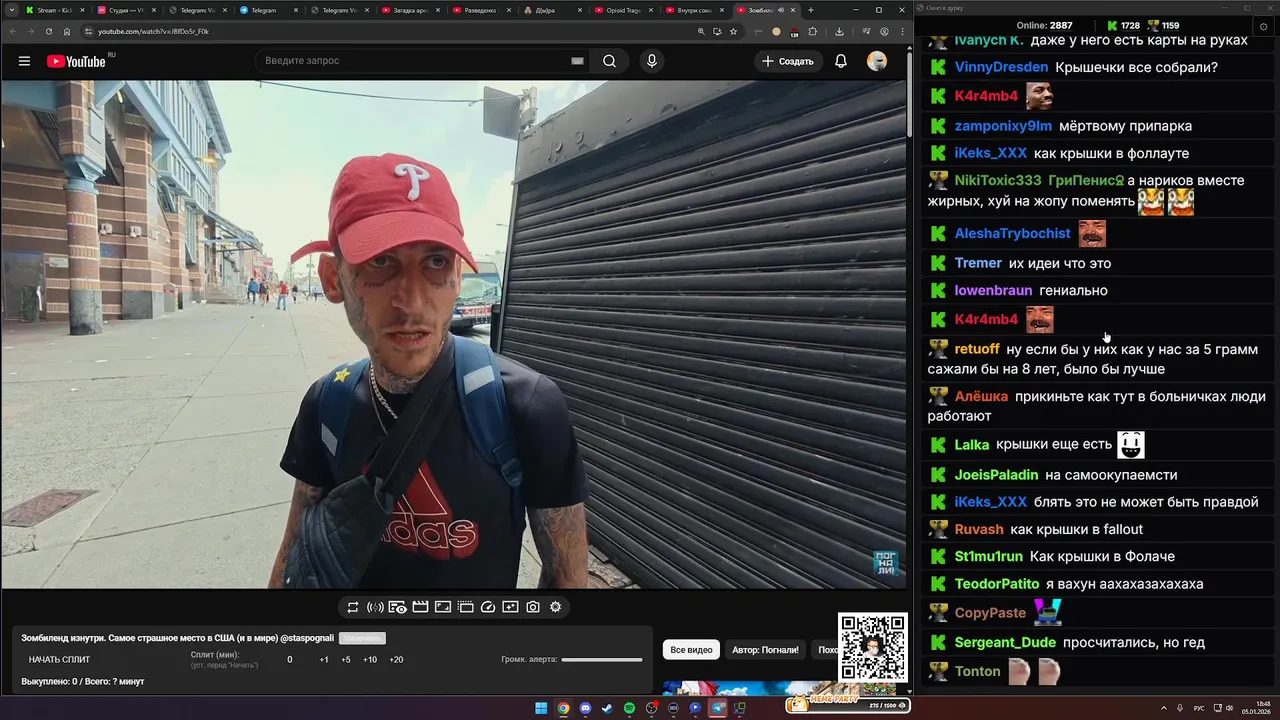Switch to the Студия tab
This screenshot has width=1280, height=720.
[x=125, y=10]
